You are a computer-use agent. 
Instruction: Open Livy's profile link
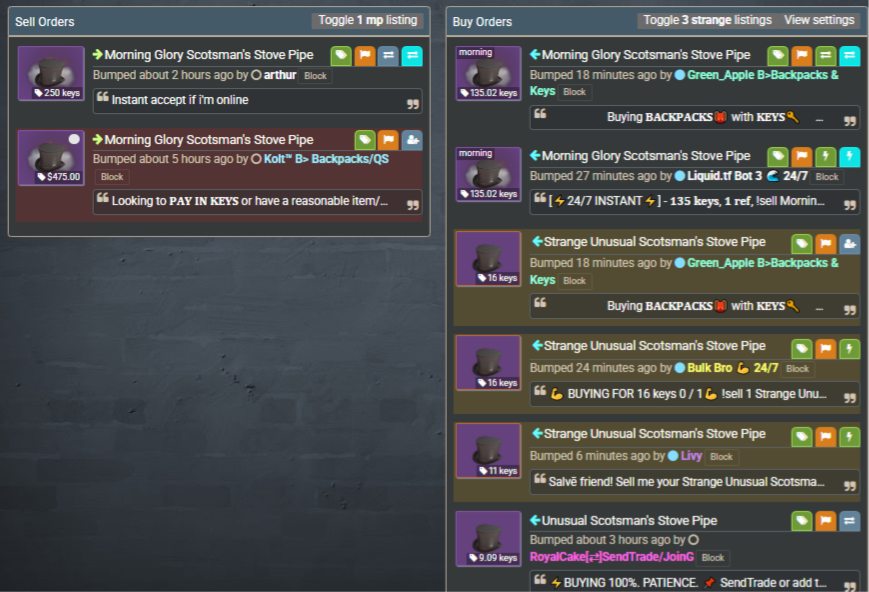tap(691, 456)
